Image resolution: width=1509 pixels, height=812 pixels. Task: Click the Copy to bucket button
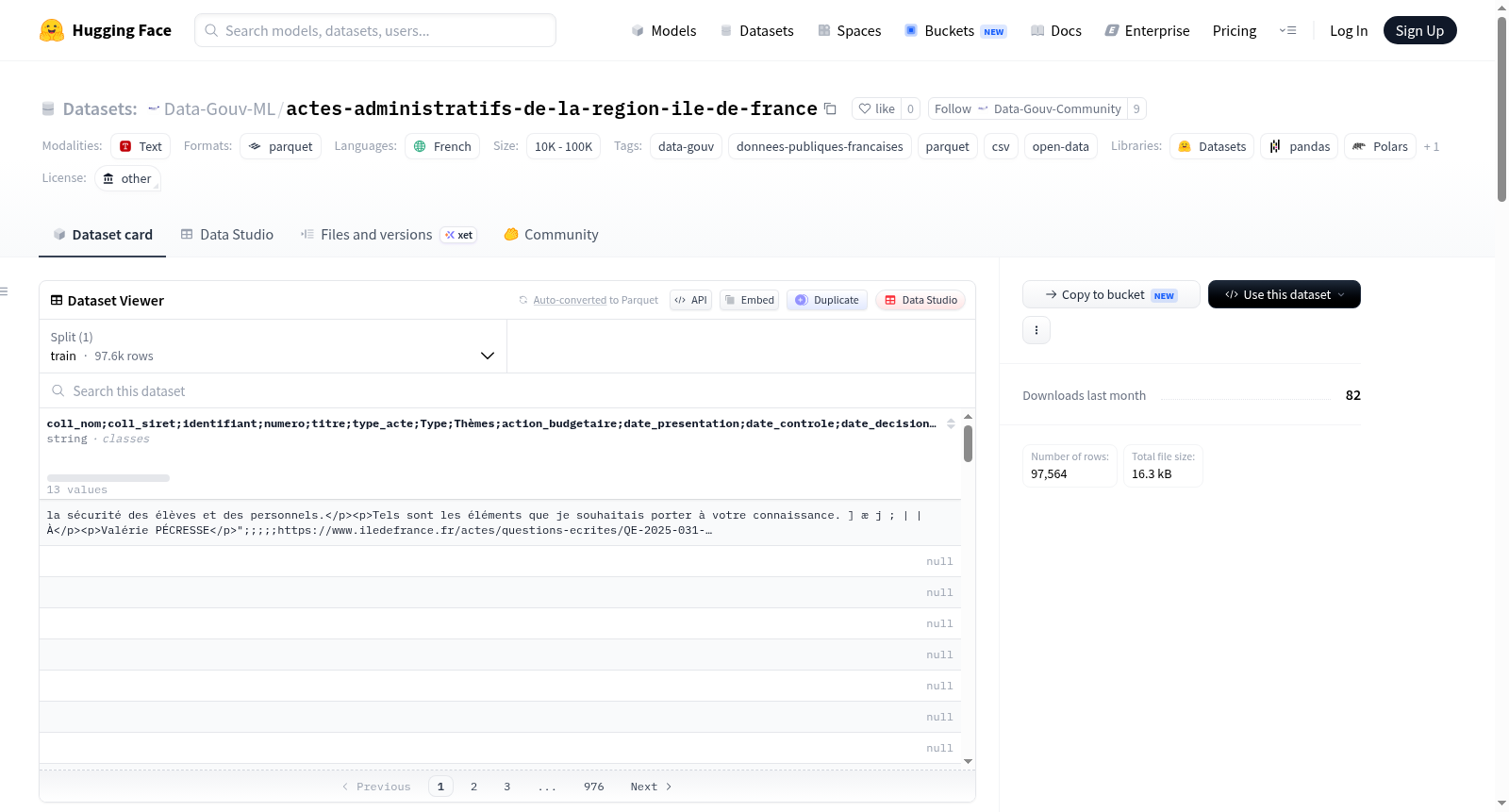[1111, 294]
